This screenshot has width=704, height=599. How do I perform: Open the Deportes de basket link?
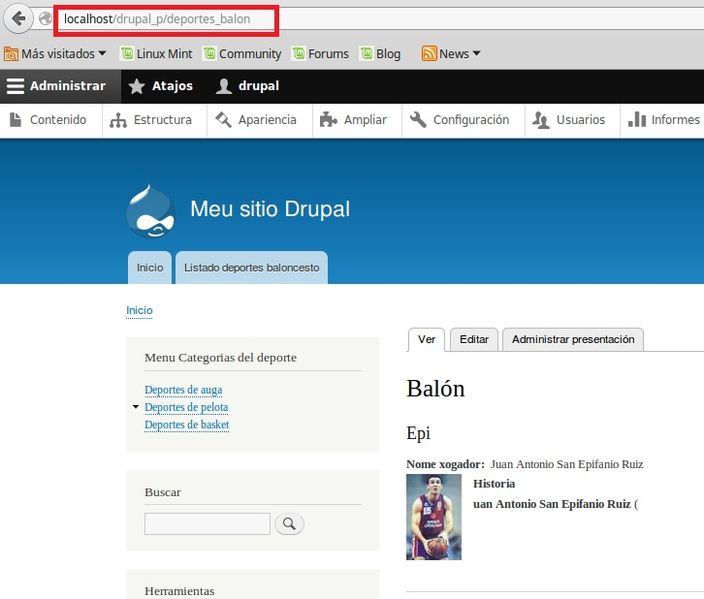(187, 425)
